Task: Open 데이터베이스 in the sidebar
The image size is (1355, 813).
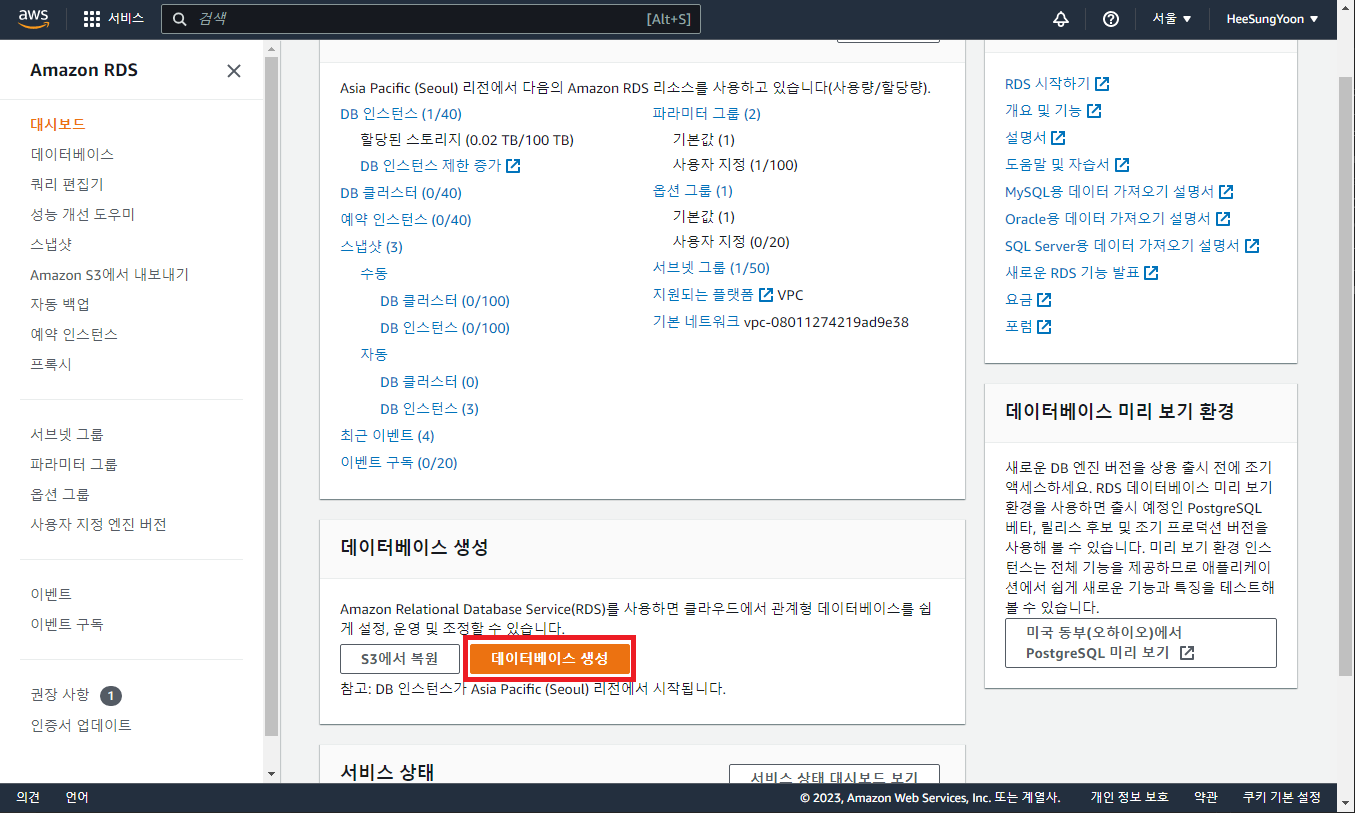Action: (x=72, y=154)
